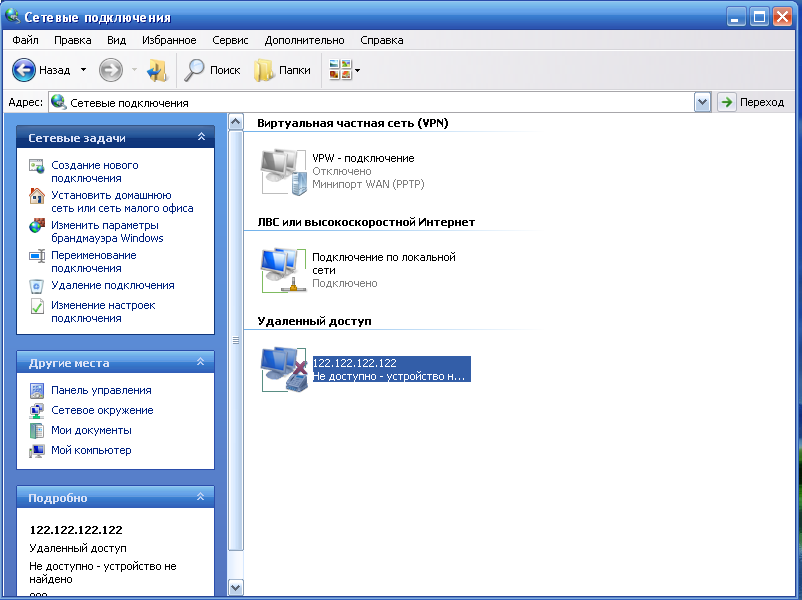Viewport: 802px width, 600px height.
Task: Click the change settings checkmark icon
Action: (37, 306)
